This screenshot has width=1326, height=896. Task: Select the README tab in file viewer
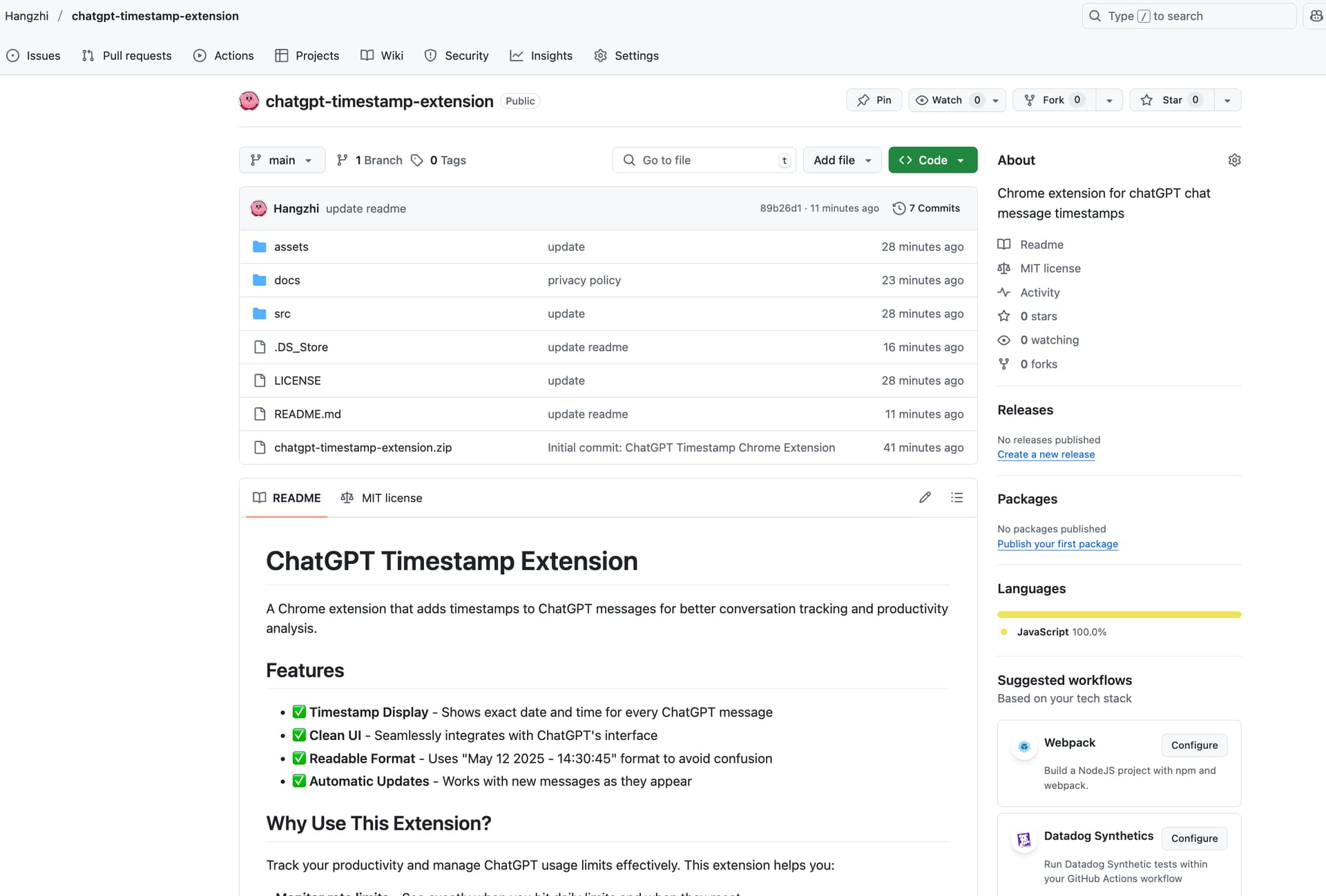pyautogui.click(x=287, y=498)
